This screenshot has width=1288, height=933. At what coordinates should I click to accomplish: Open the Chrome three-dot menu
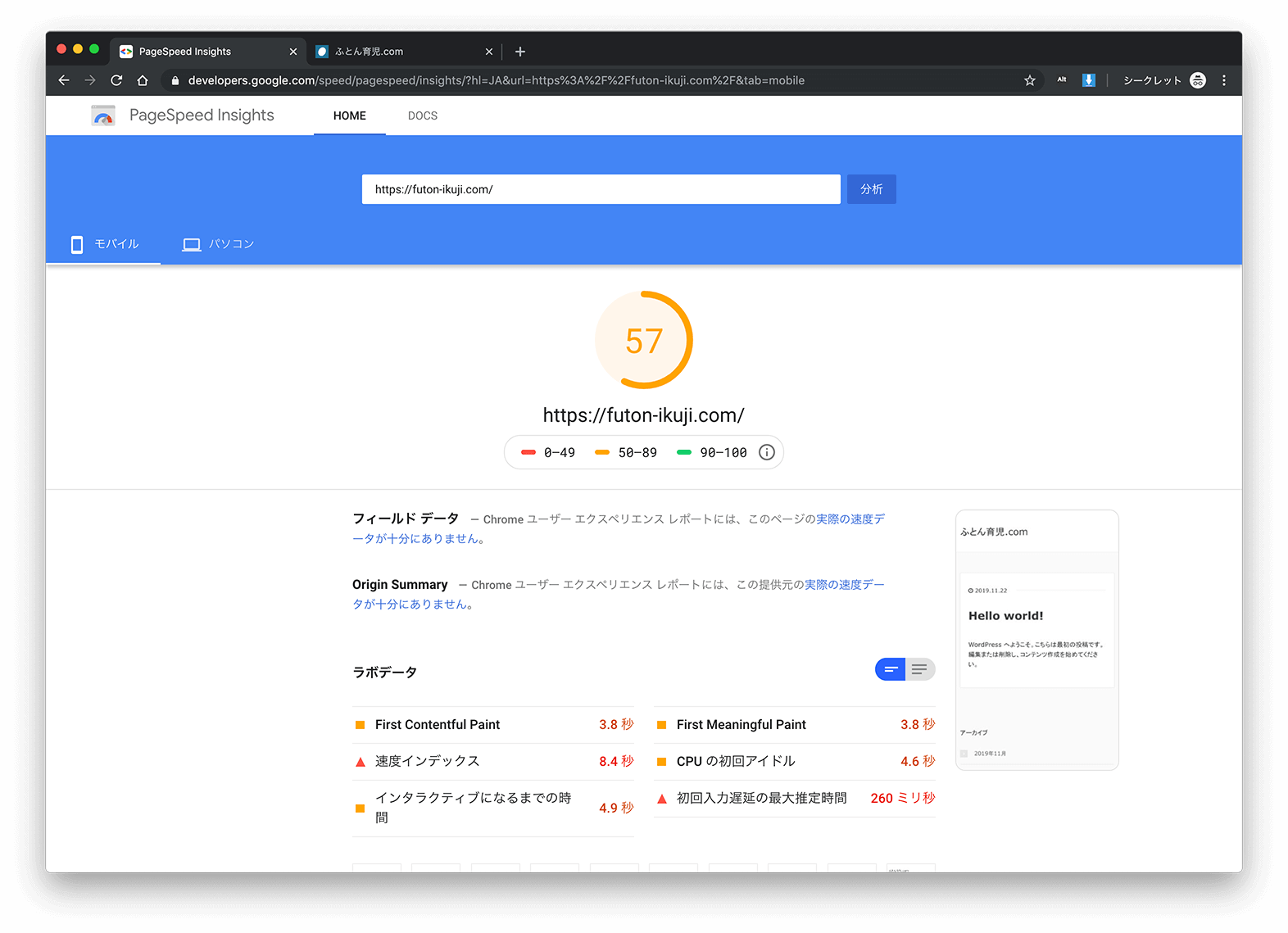coord(1224,80)
